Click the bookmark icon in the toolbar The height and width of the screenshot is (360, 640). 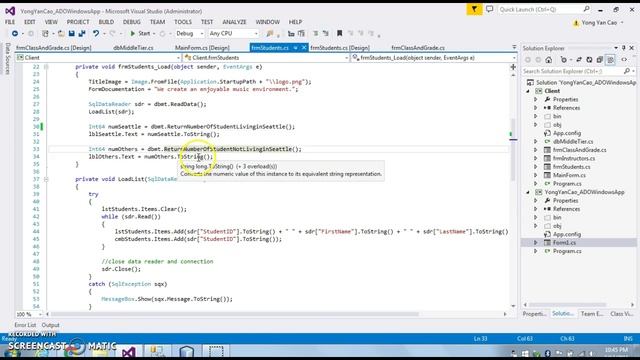click(x=340, y=33)
